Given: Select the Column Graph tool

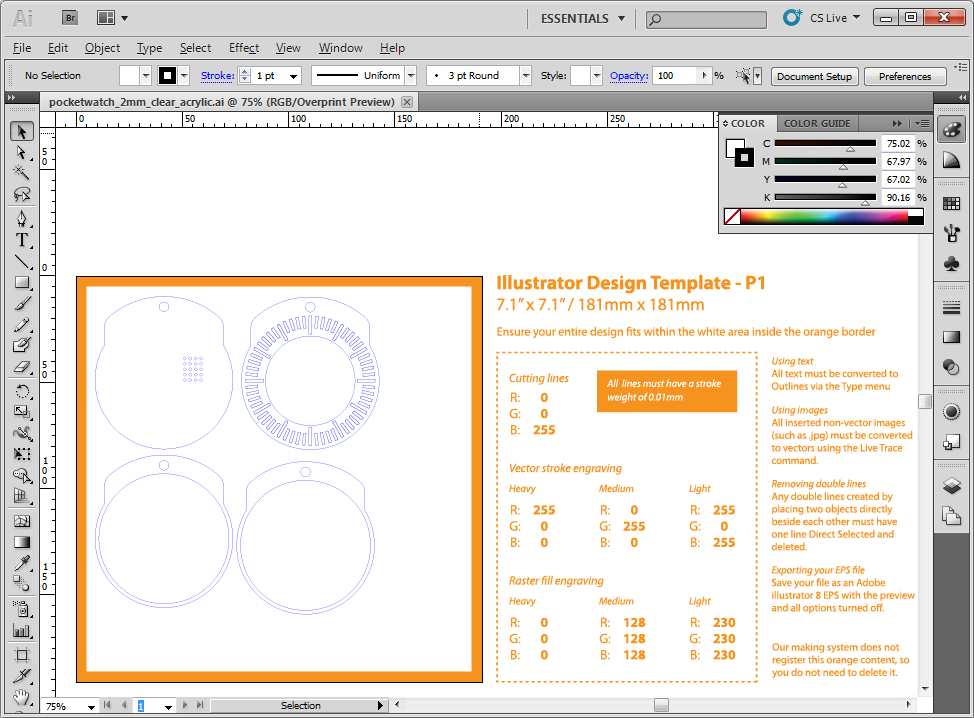Looking at the screenshot, I should point(22,630).
